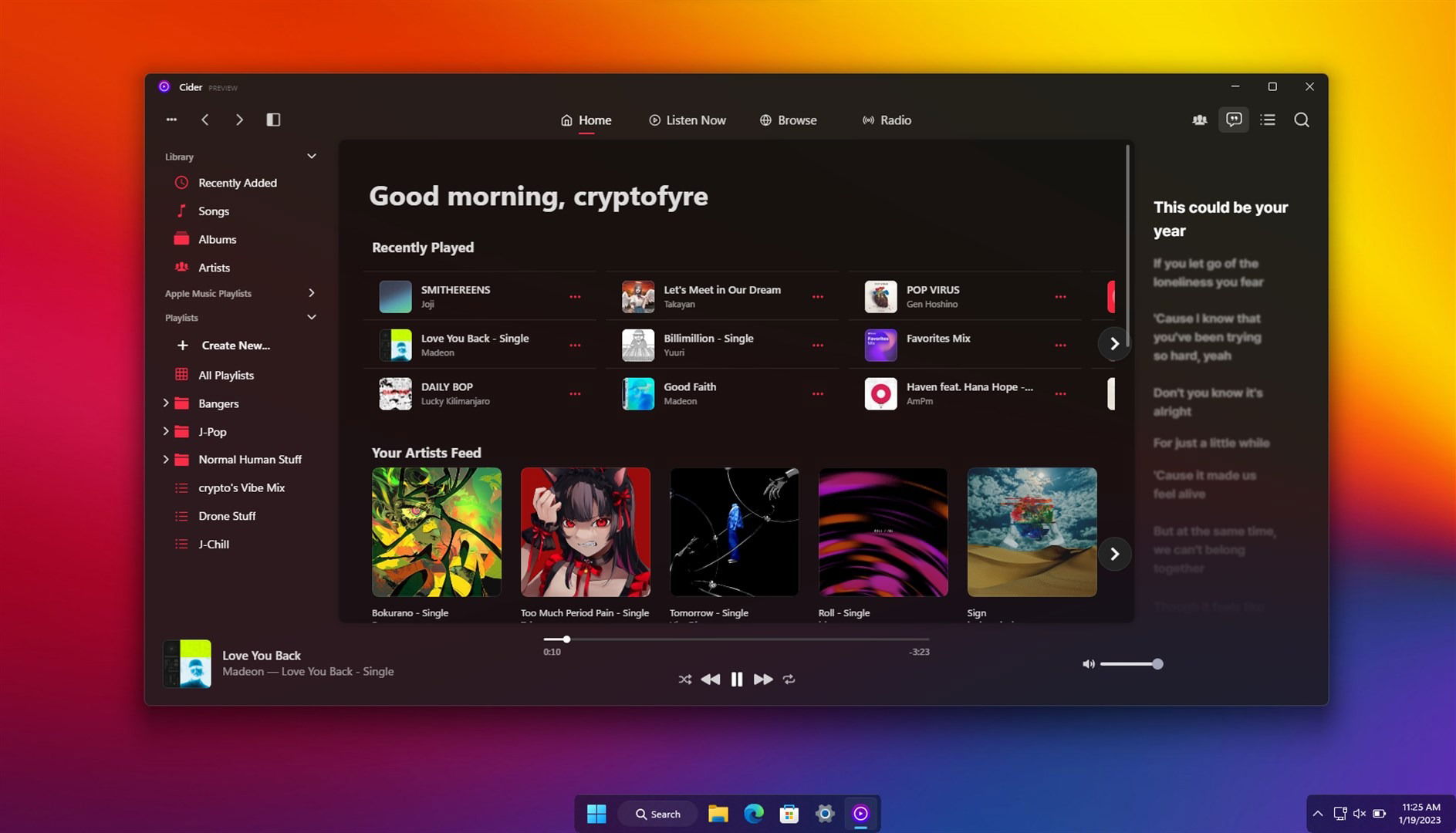The width and height of the screenshot is (1456, 833).
Task: Expand the Apple Music Playlists section
Action: click(311, 293)
